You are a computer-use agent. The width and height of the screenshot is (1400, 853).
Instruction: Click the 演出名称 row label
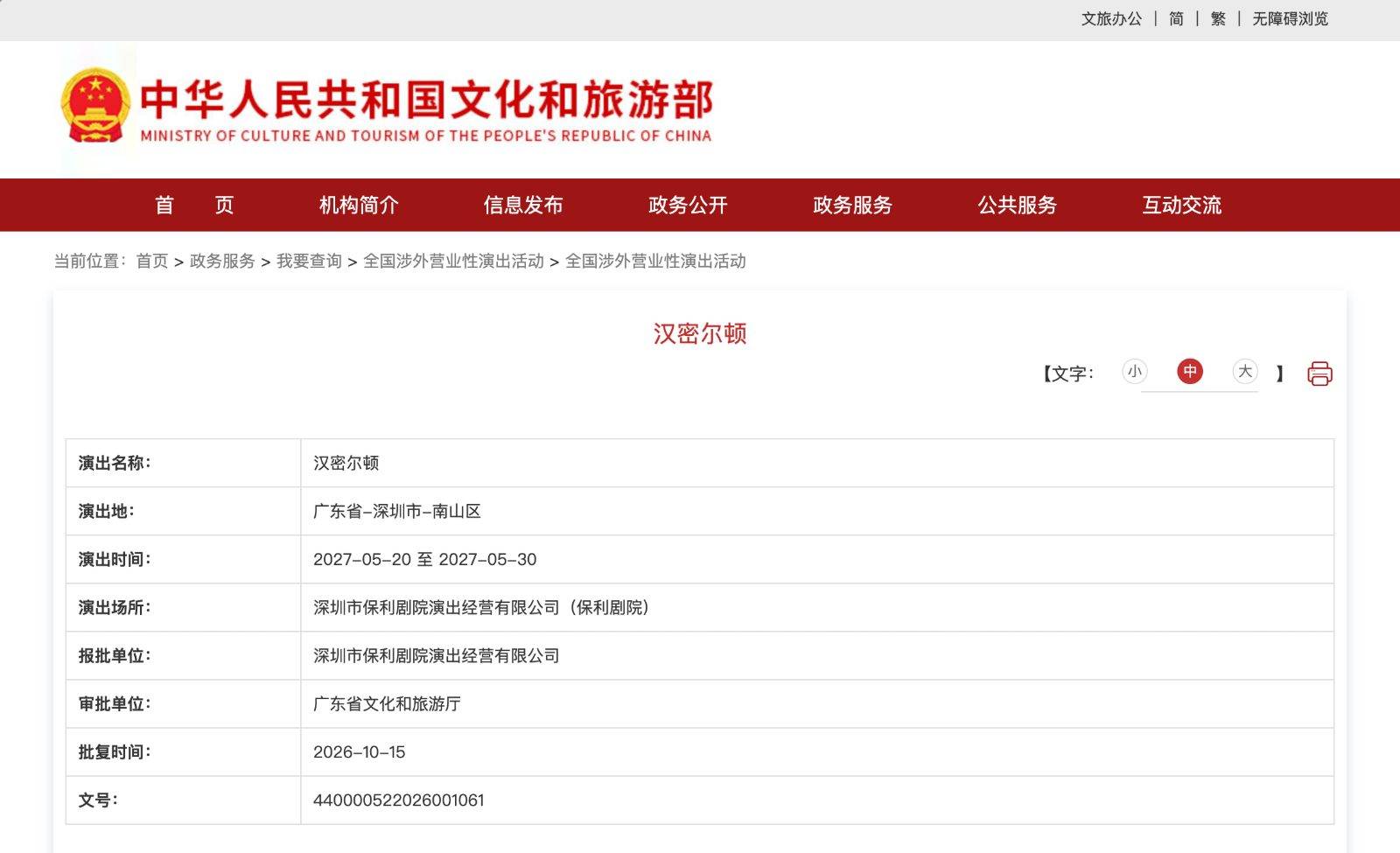(115, 463)
